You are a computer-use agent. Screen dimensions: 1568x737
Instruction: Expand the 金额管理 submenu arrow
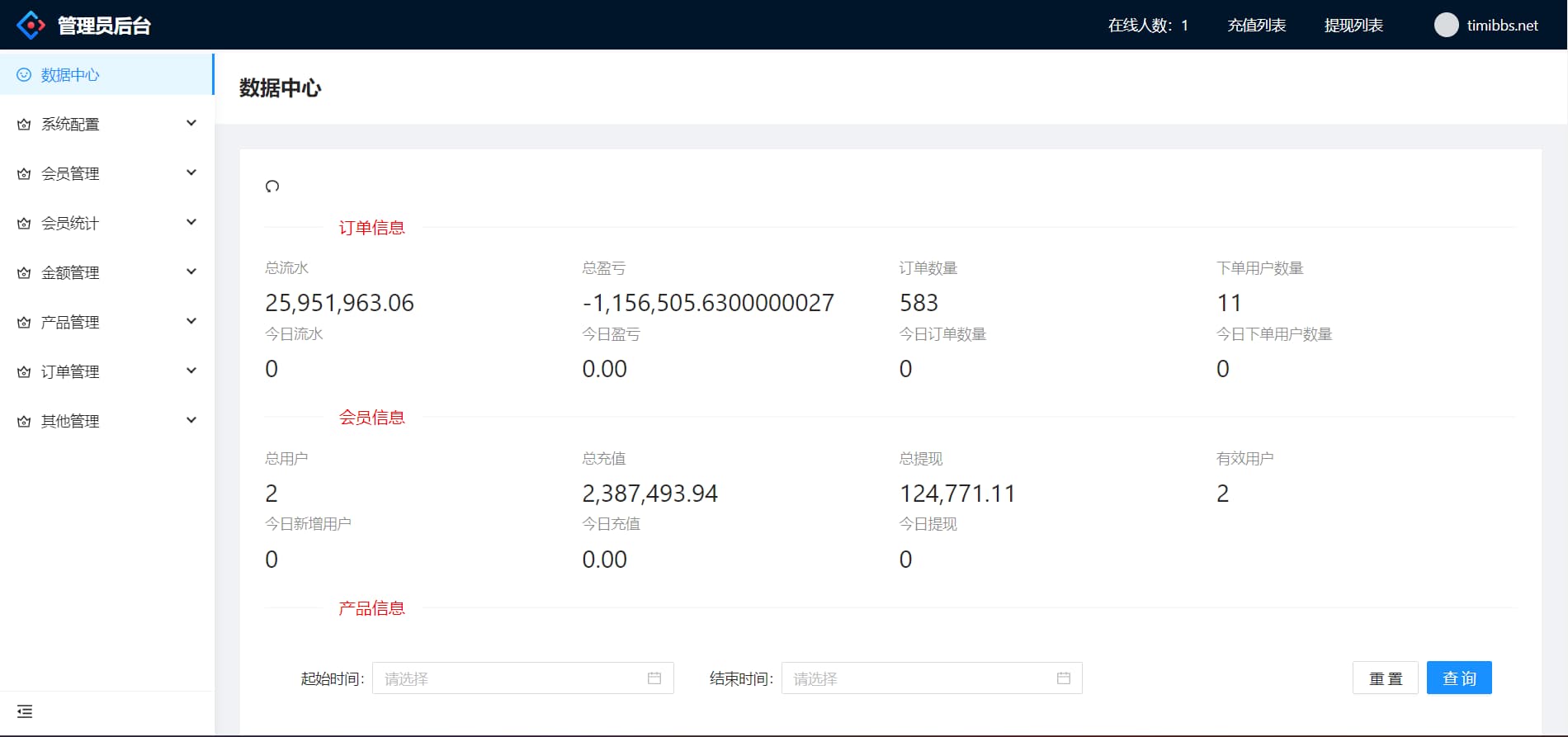(191, 272)
